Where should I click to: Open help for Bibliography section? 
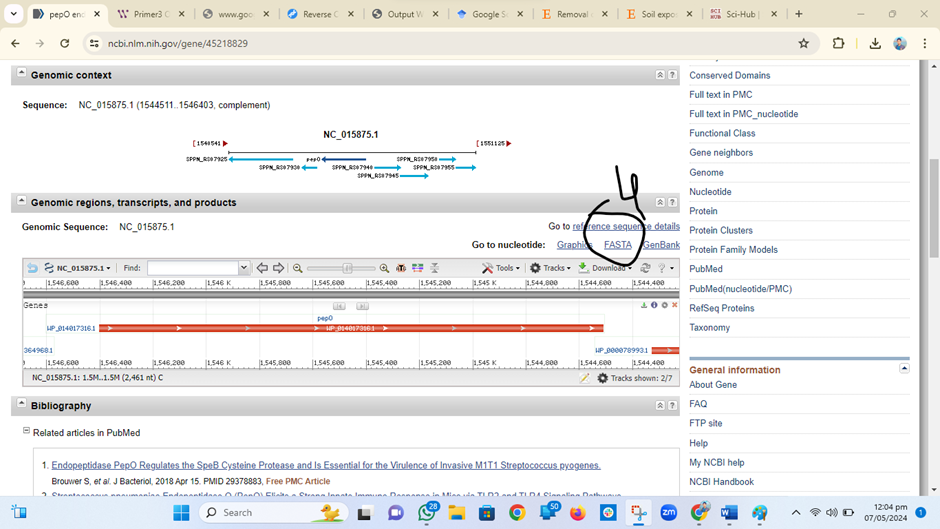tap(673, 405)
